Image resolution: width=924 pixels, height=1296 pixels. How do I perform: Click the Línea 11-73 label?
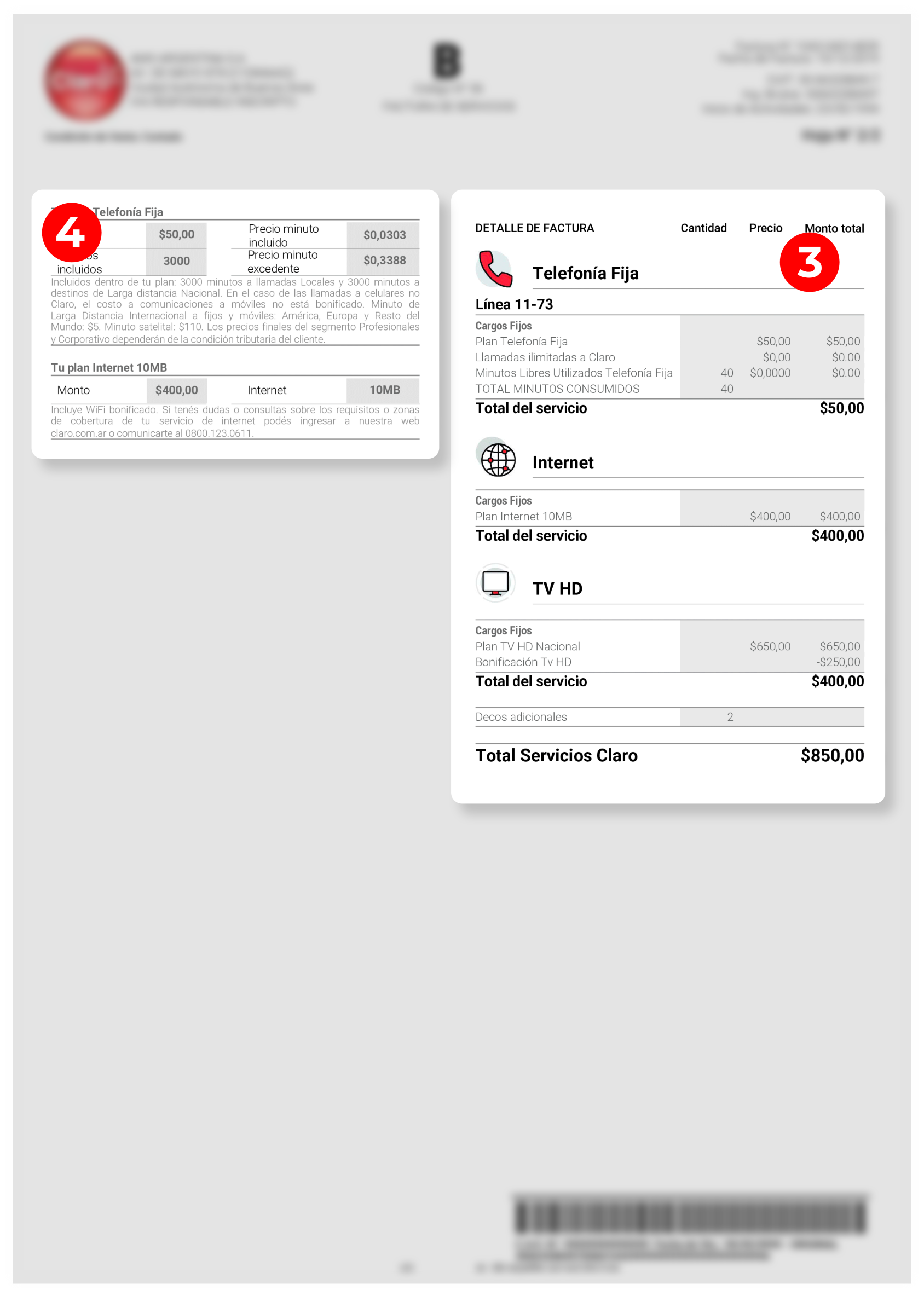point(514,304)
